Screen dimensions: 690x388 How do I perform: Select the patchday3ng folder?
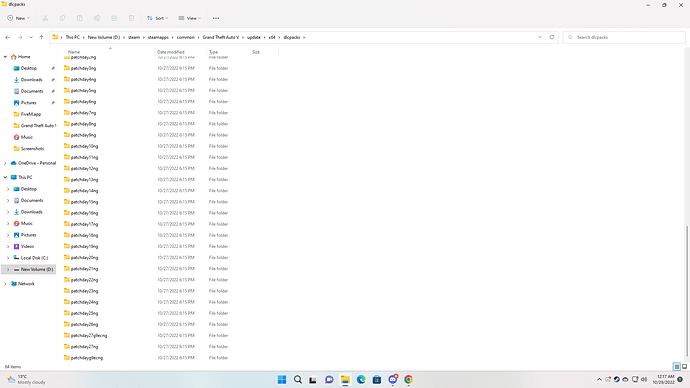[83, 68]
